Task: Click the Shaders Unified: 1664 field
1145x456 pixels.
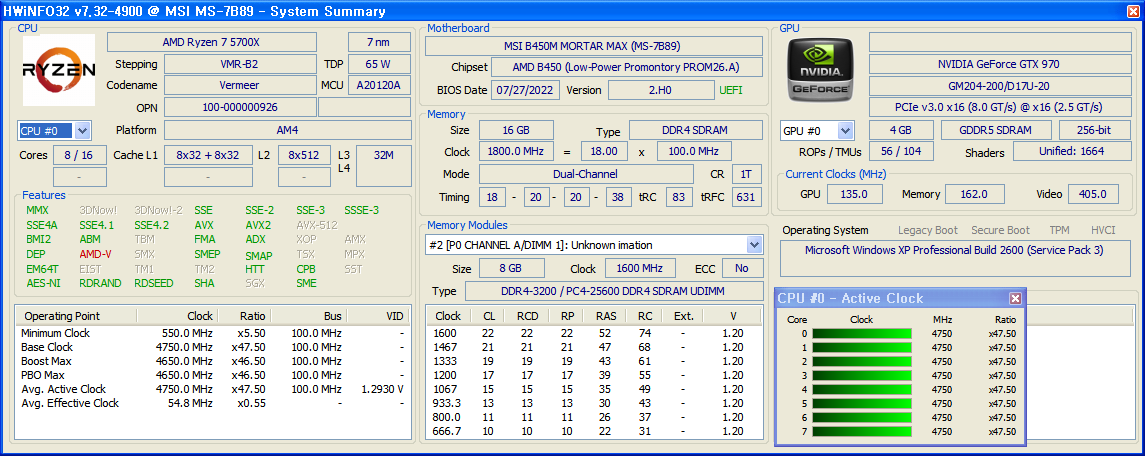Action: pyautogui.click(x=1072, y=152)
